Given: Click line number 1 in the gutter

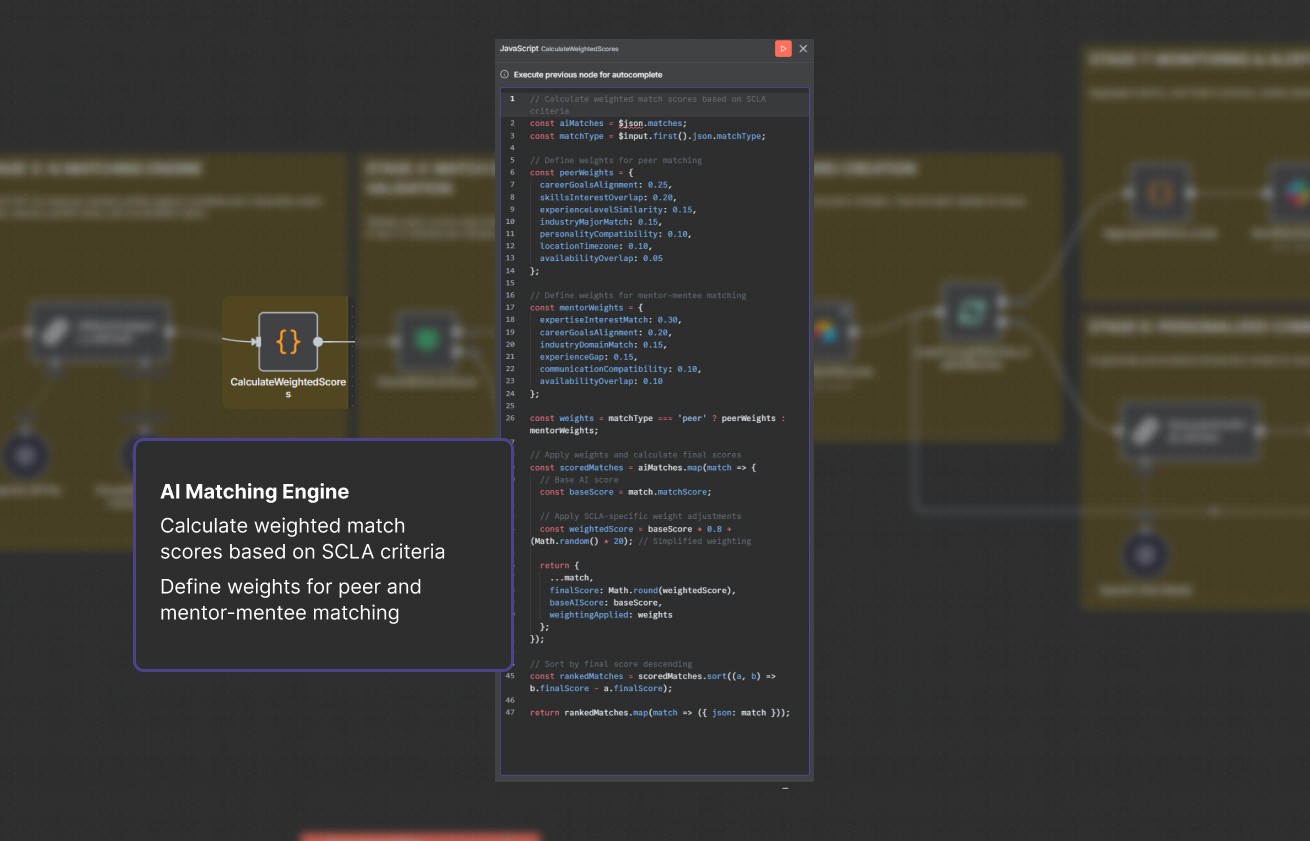Looking at the screenshot, I should (x=512, y=99).
